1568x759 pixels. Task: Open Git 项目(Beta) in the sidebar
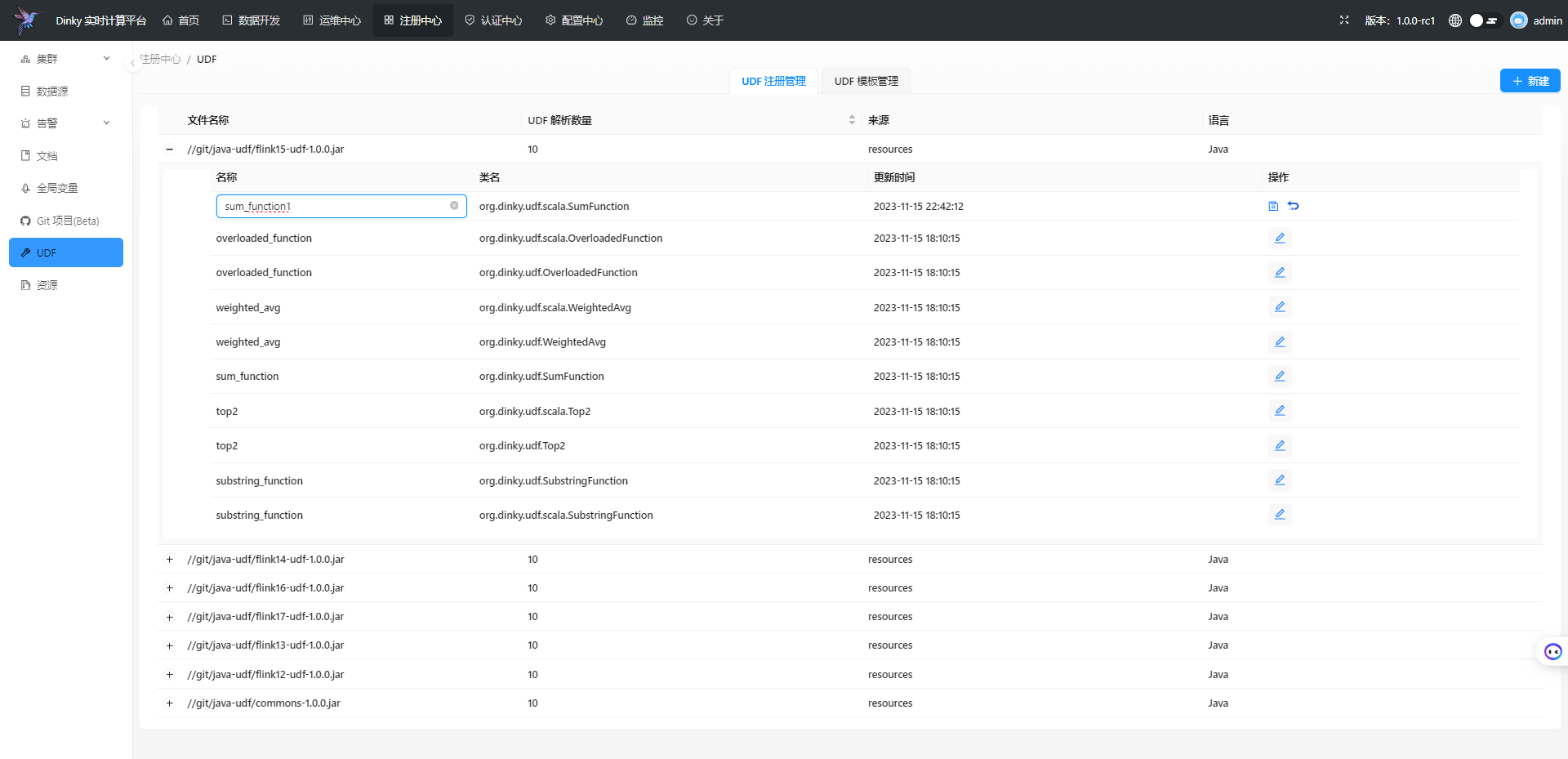[x=66, y=221]
